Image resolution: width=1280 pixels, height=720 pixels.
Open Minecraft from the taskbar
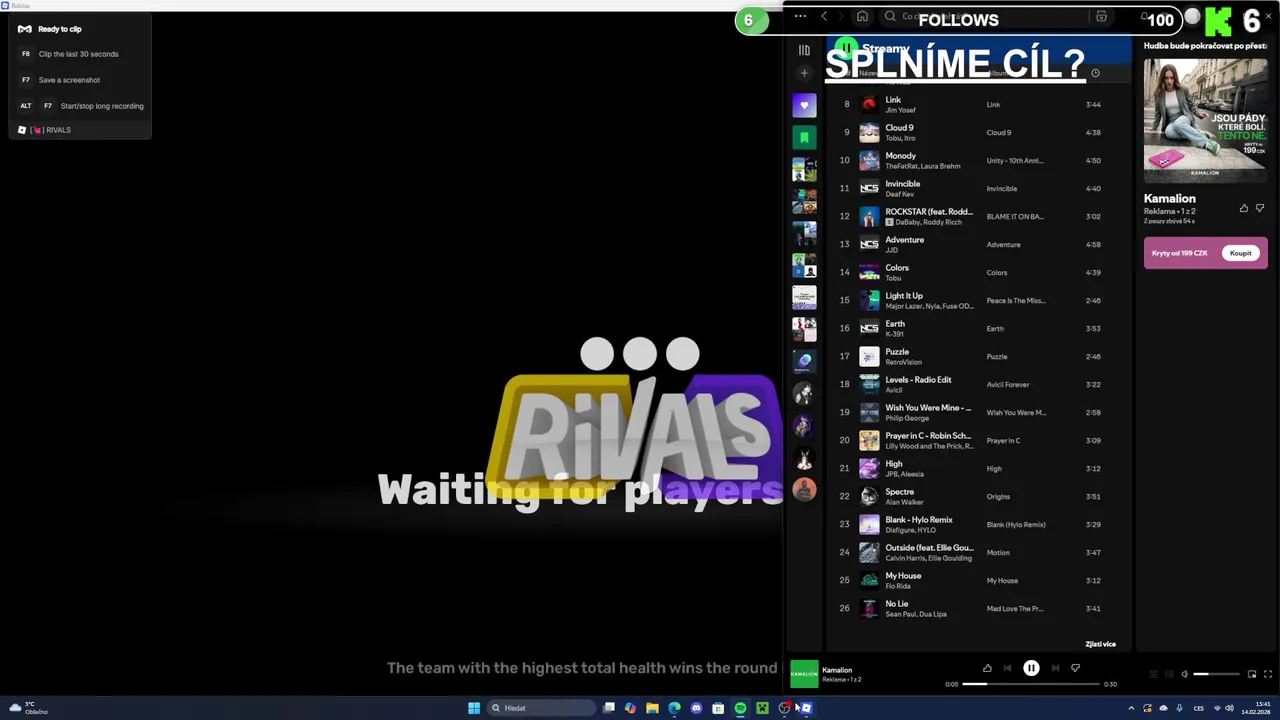[762, 708]
